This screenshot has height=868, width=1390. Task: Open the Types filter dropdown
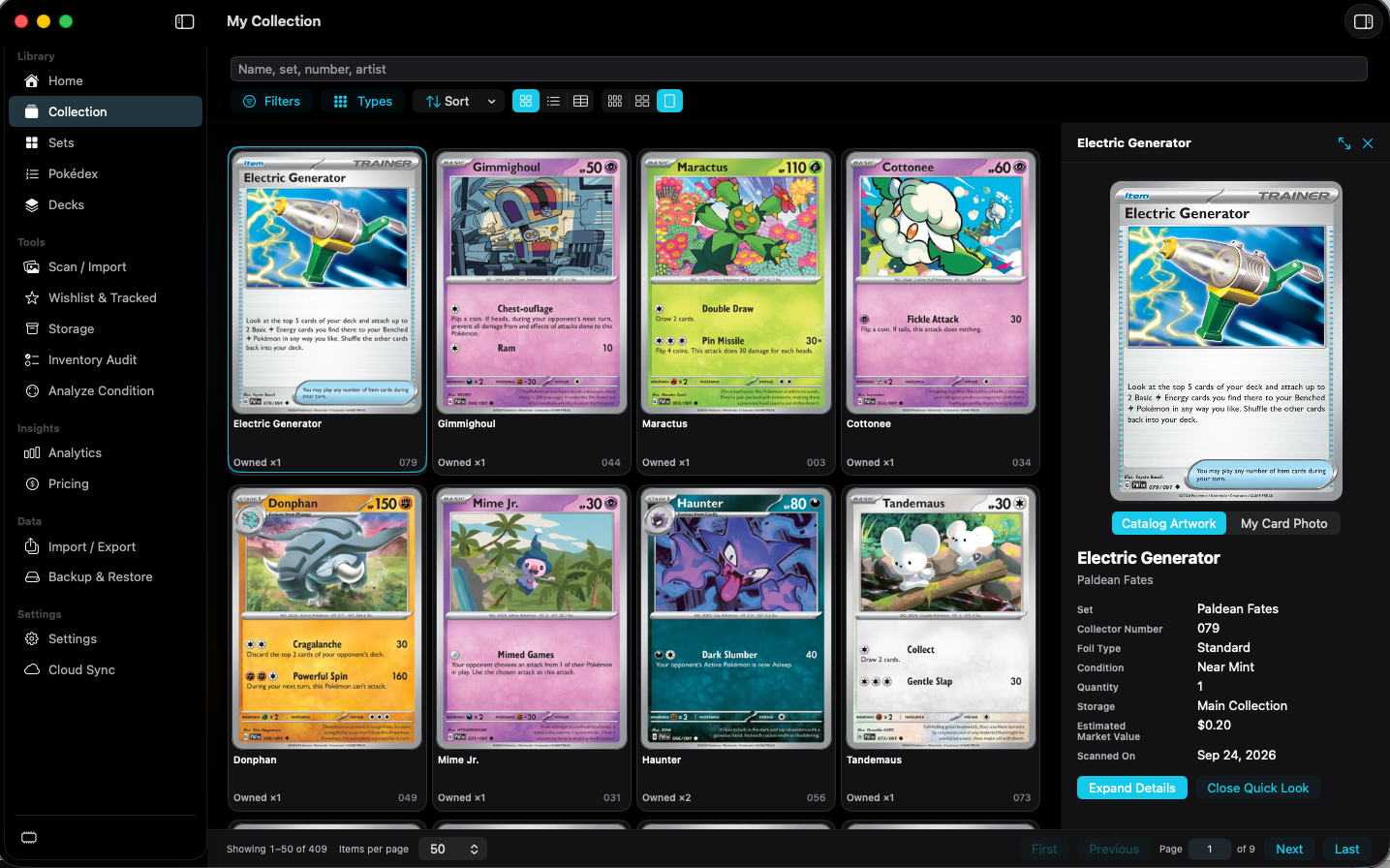(x=364, y=101)
